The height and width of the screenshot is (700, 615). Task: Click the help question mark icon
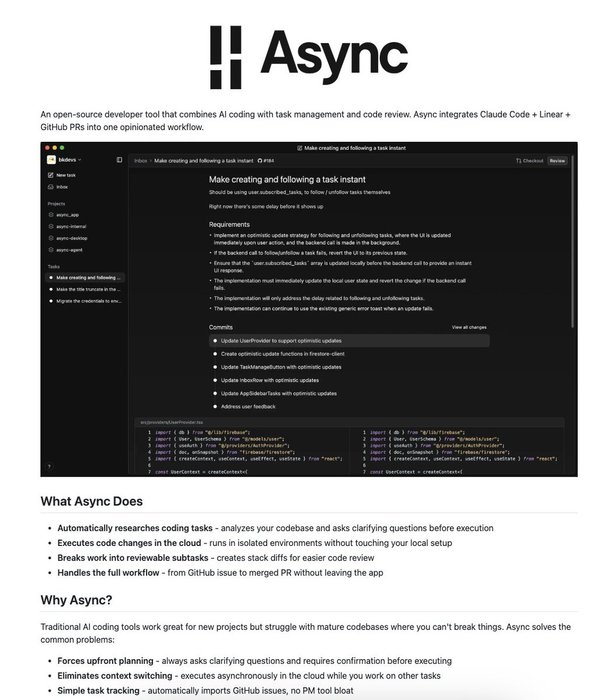(x=50, y=467)
